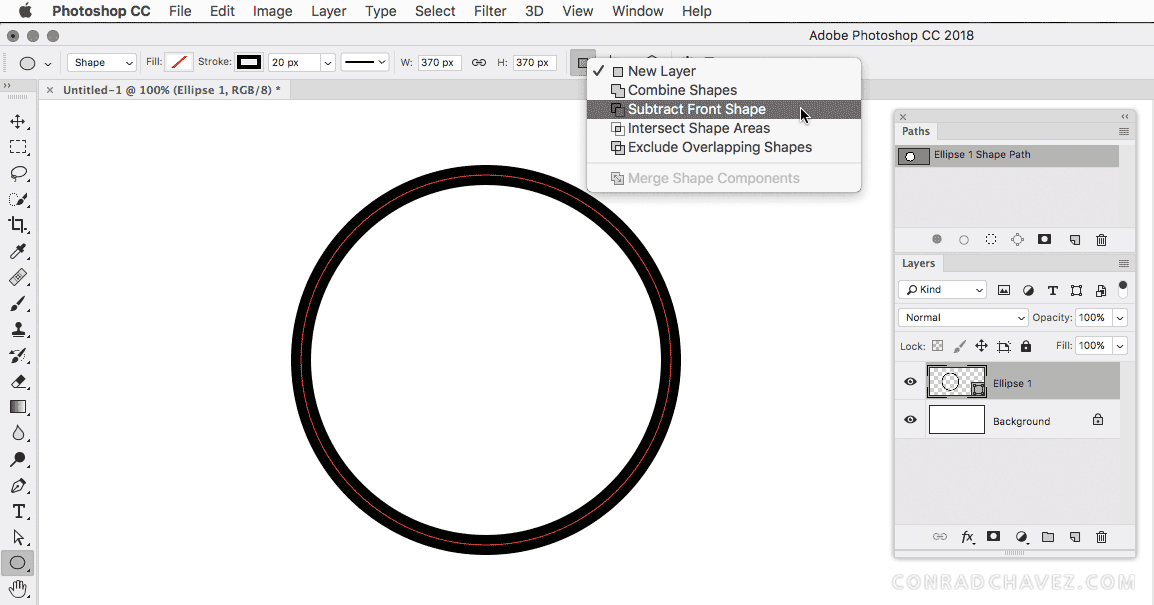Create new adjustment layer icon

pos(1022,537)
